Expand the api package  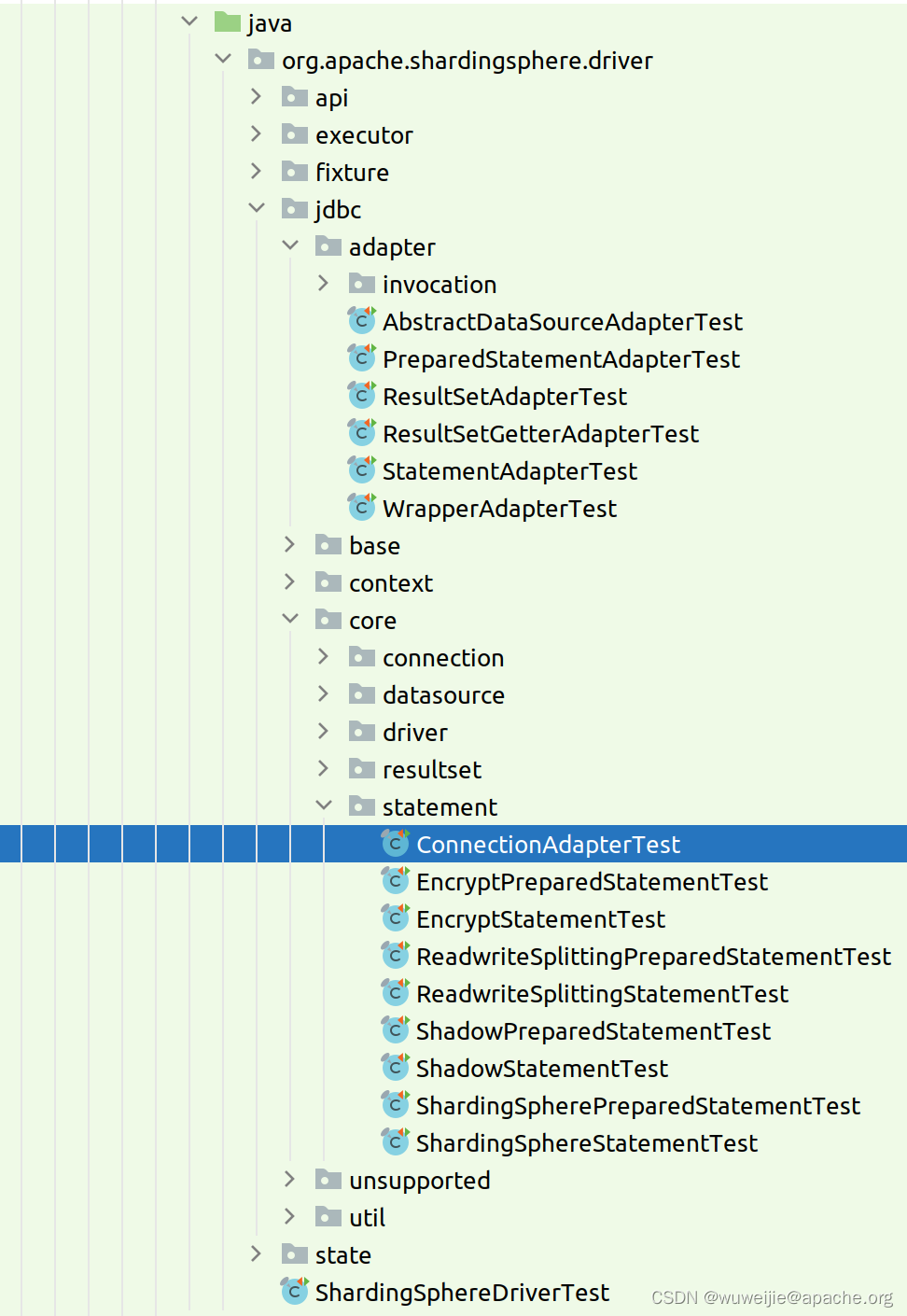(x=257, y=96)
